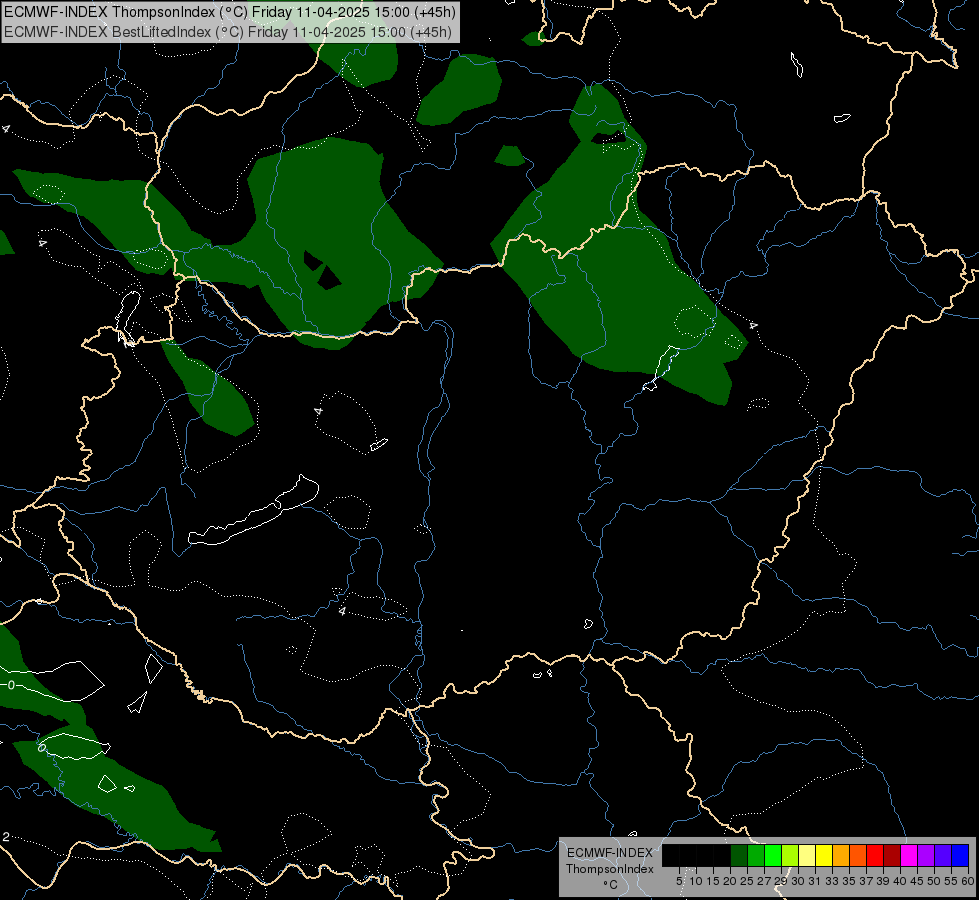
Task: Pick the yellow-green 29-30 legend swatch
Action: [x=790, y=855]
